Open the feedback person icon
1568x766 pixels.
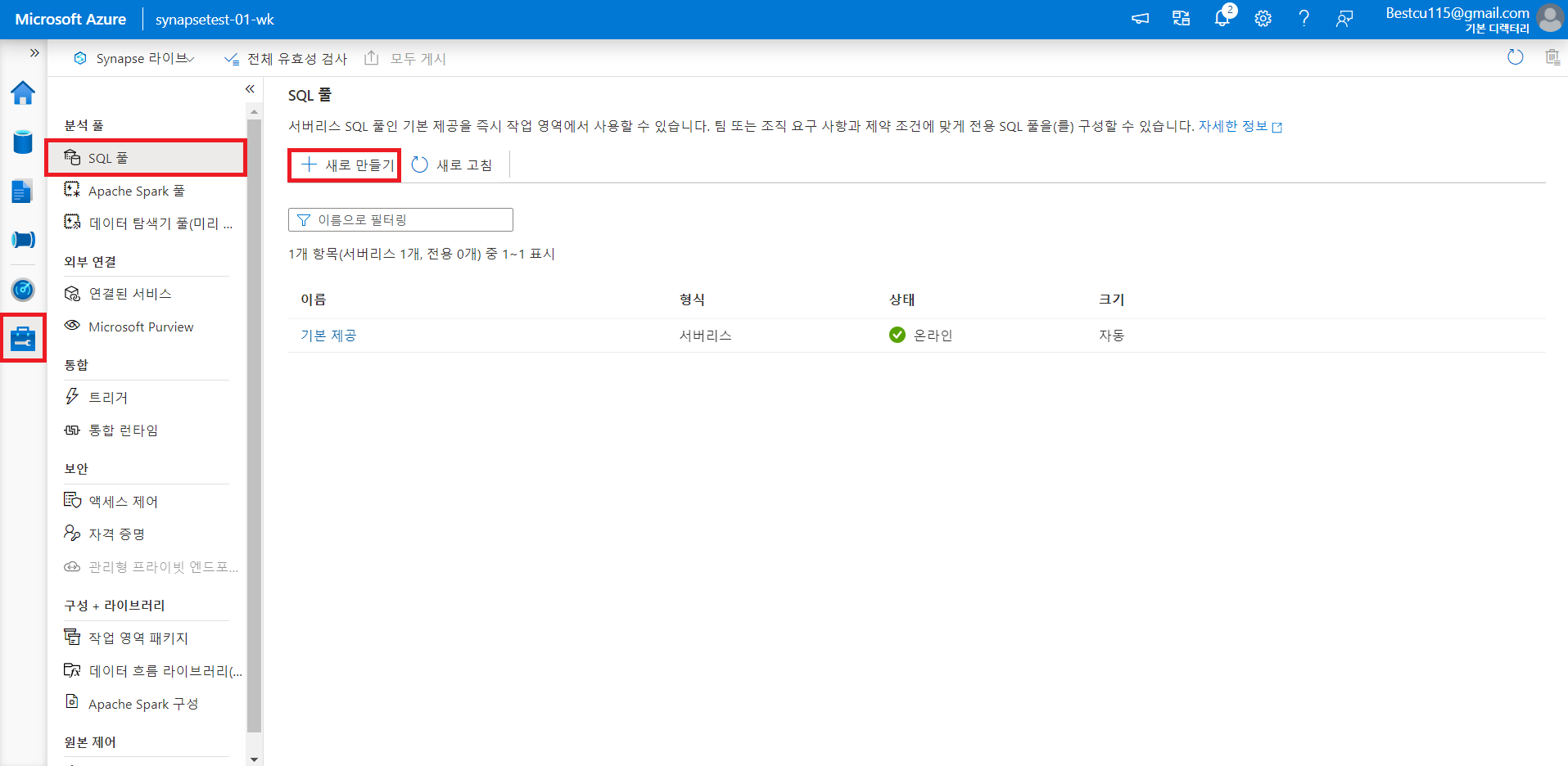point(1344,19)
